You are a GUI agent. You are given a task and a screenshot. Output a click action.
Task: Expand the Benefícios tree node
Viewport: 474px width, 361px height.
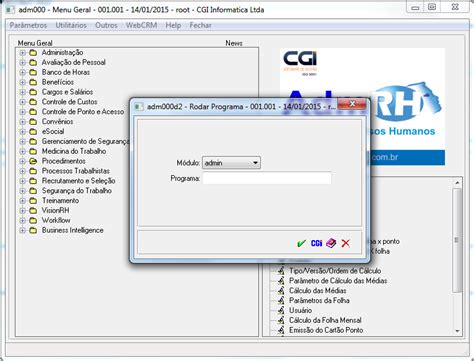coord(22,82)
